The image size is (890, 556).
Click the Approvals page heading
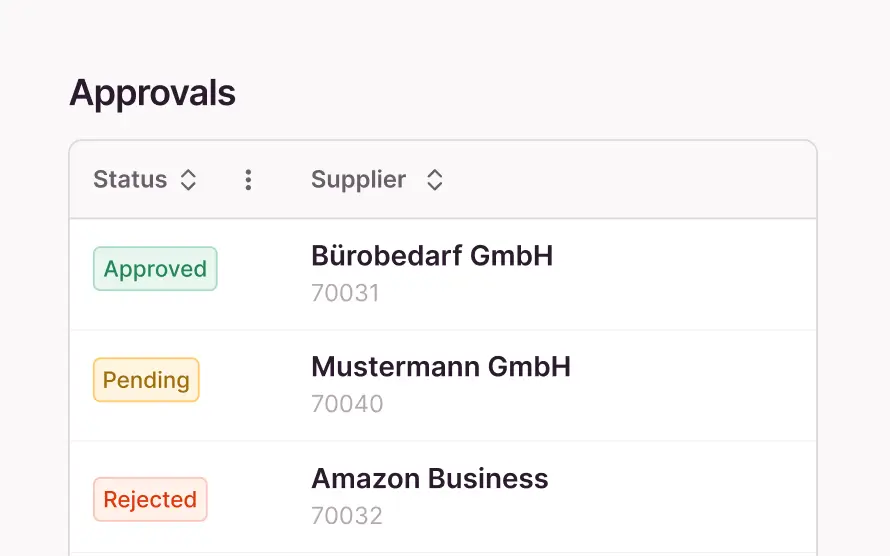[x=152, y=93]
